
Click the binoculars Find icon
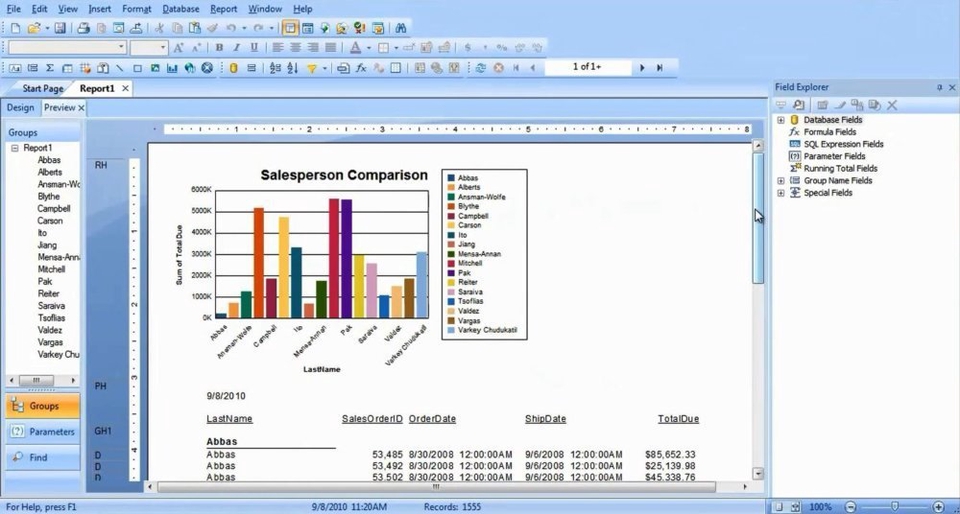[x=401, y=28]
